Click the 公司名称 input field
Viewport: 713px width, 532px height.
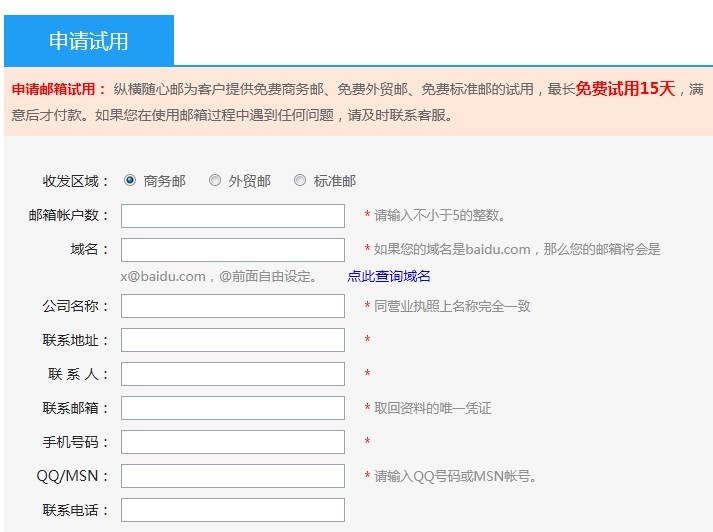click(x=232, y=306)
